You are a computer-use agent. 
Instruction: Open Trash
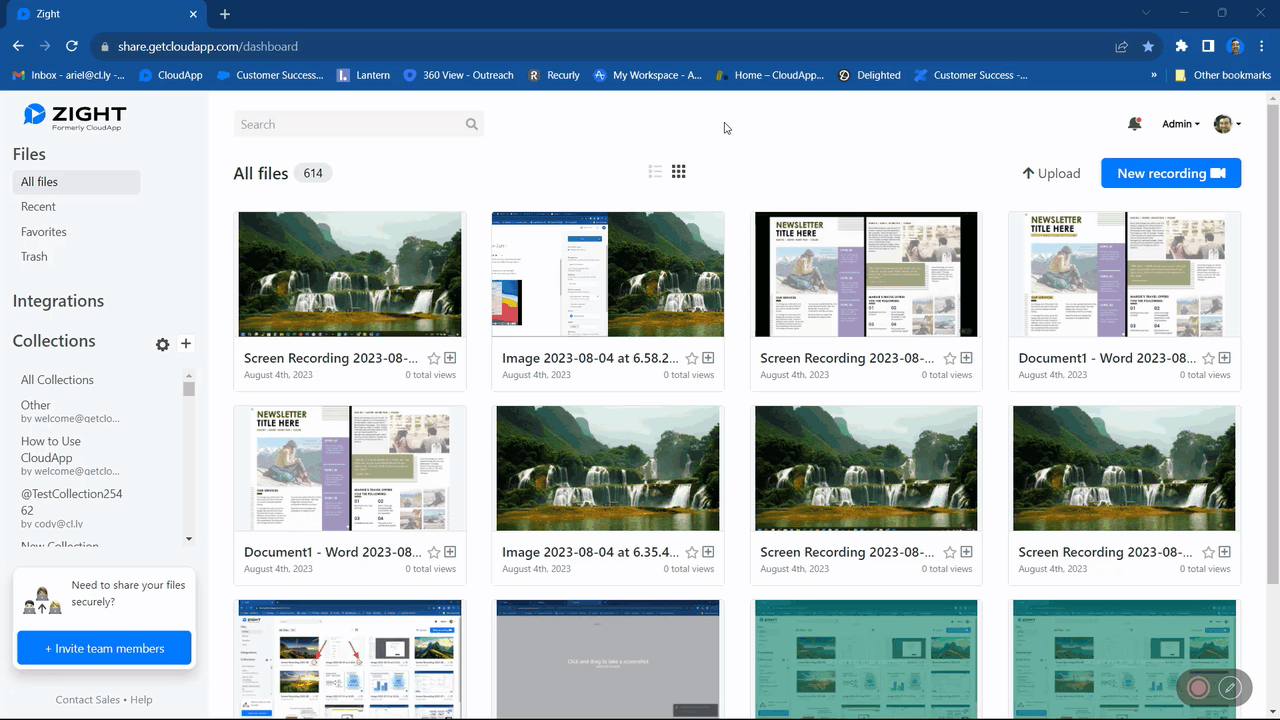34,257
